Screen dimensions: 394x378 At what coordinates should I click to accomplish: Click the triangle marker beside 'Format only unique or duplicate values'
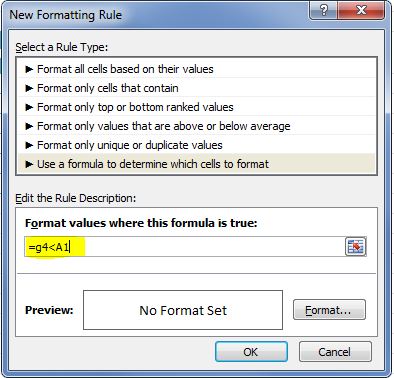pos(29,145)
